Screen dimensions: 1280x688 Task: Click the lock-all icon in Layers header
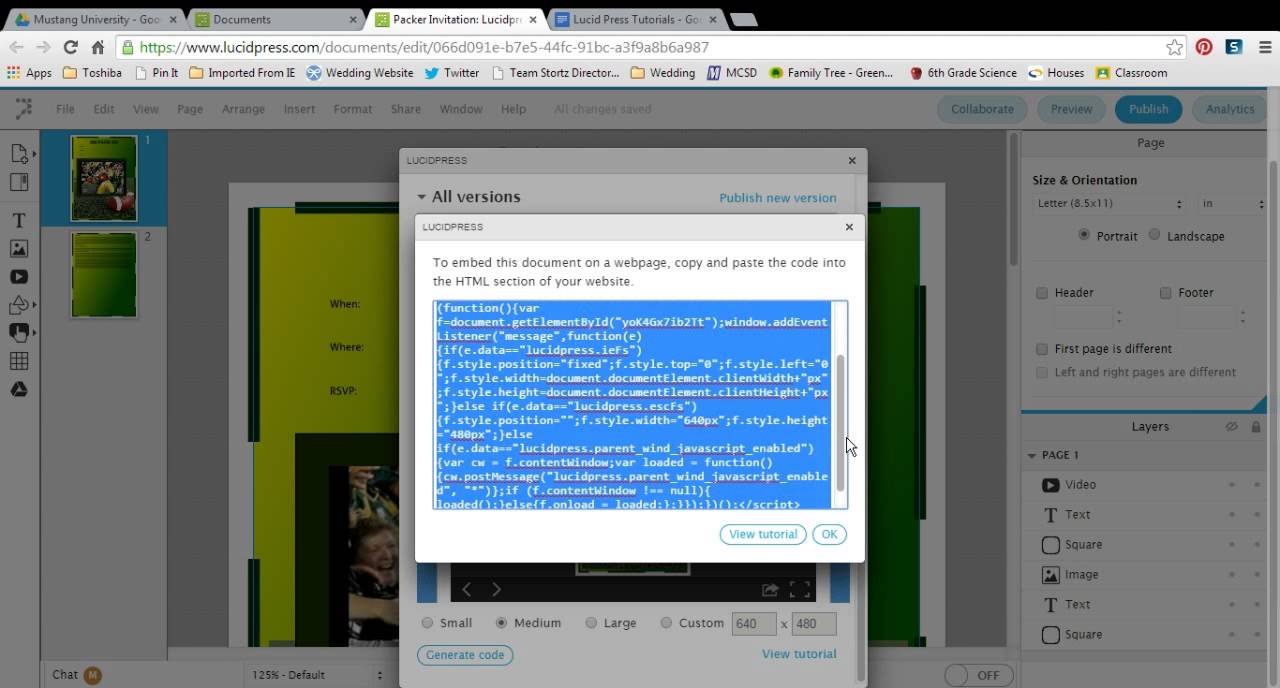pos(1256,426)
